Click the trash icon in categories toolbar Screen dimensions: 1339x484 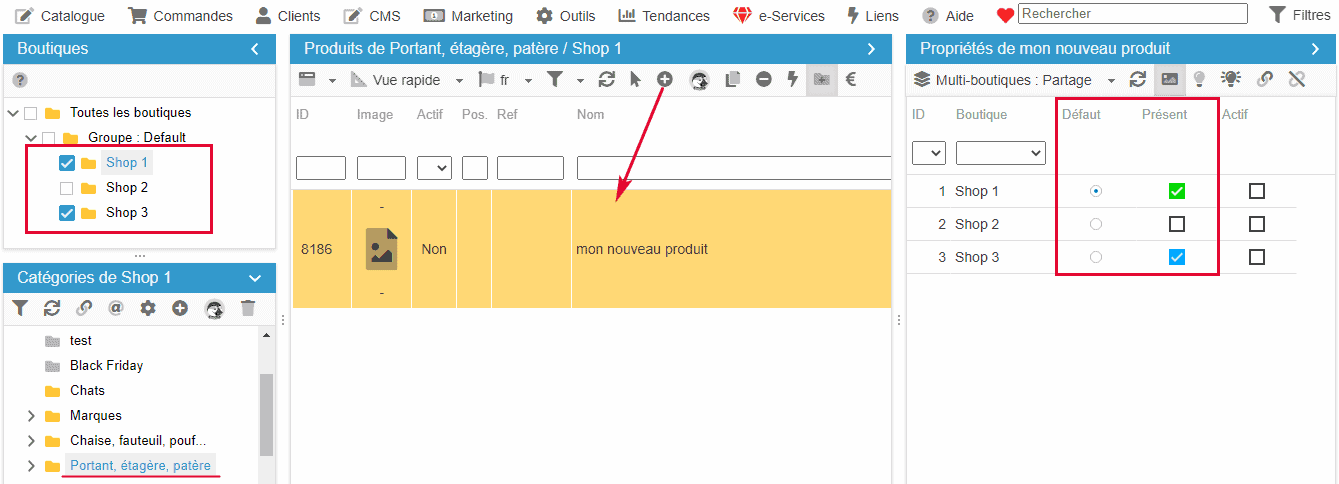(248, 309)
